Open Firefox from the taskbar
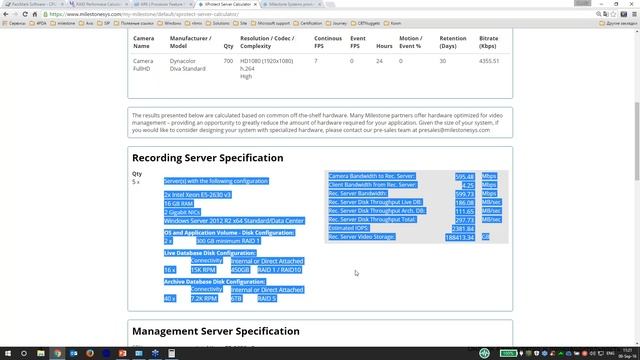The height and width of the screenshot is (360, 640). point(90,353)
